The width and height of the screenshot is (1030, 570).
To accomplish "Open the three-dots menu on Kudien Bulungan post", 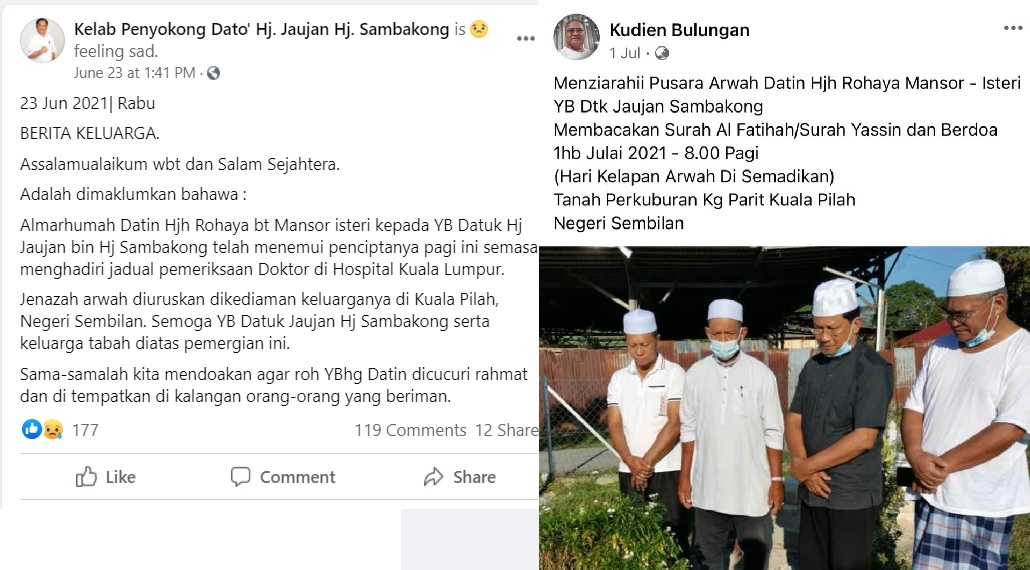I will click(x=1013, y=28).
